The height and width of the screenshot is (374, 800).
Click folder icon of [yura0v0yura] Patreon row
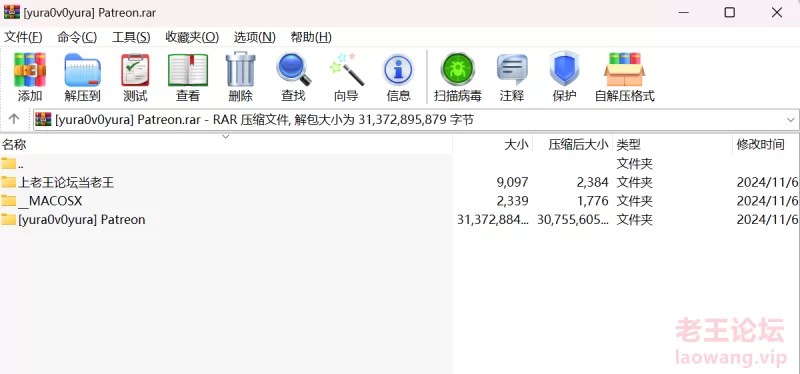coord(8,219)
